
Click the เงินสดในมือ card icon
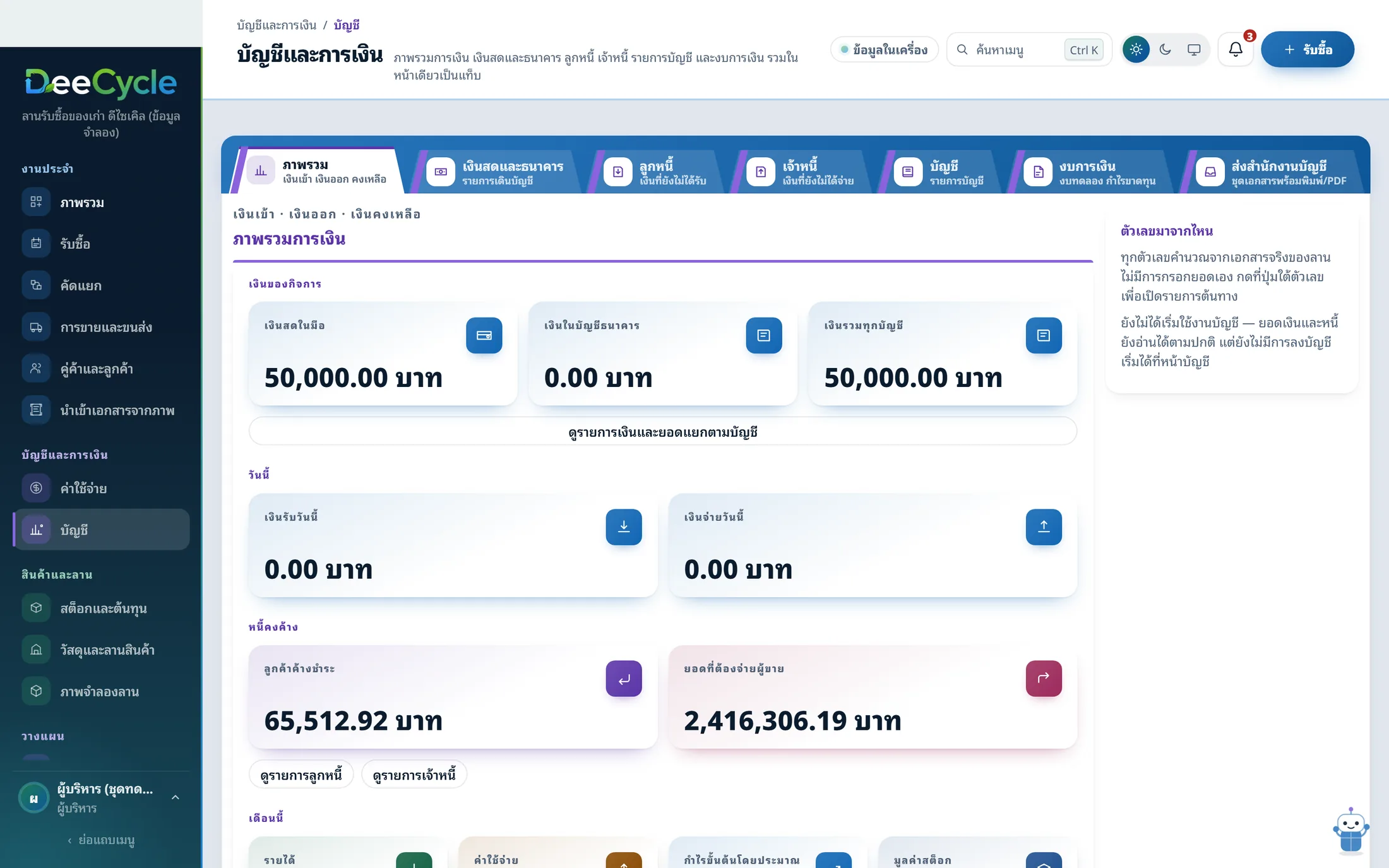coord(484,335)
